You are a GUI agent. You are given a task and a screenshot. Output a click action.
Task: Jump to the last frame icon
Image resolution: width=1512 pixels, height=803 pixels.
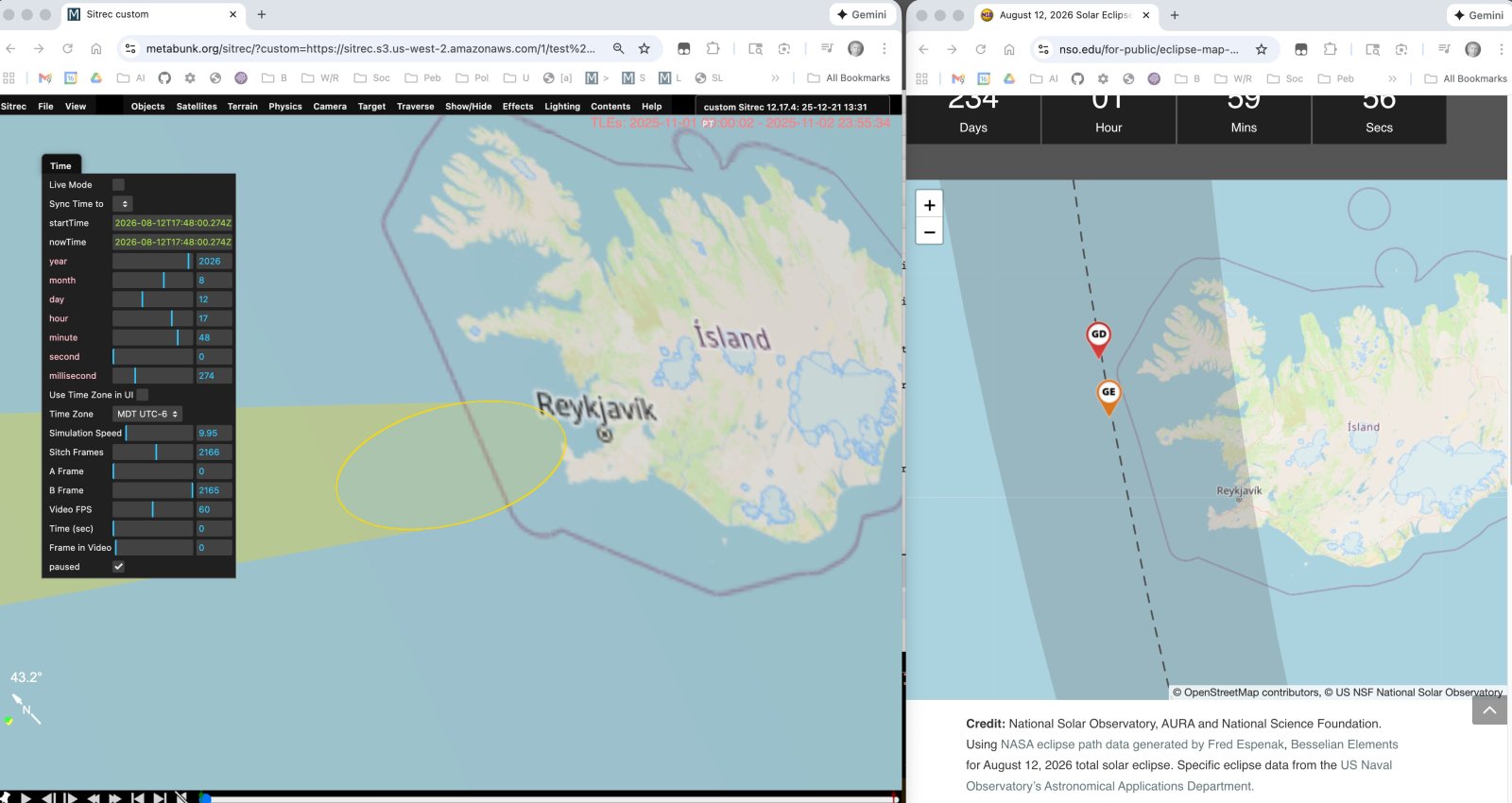point(160,797)
